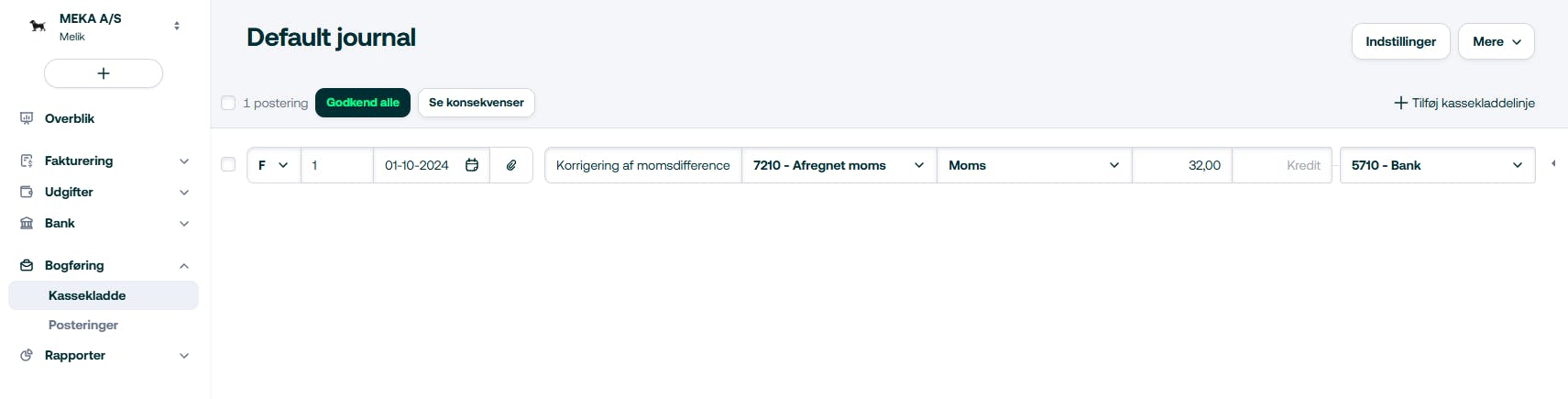Toggle the select-all postings checkbox
Image resolution: width=1568 pixels, height=399 pixels.
229,103
